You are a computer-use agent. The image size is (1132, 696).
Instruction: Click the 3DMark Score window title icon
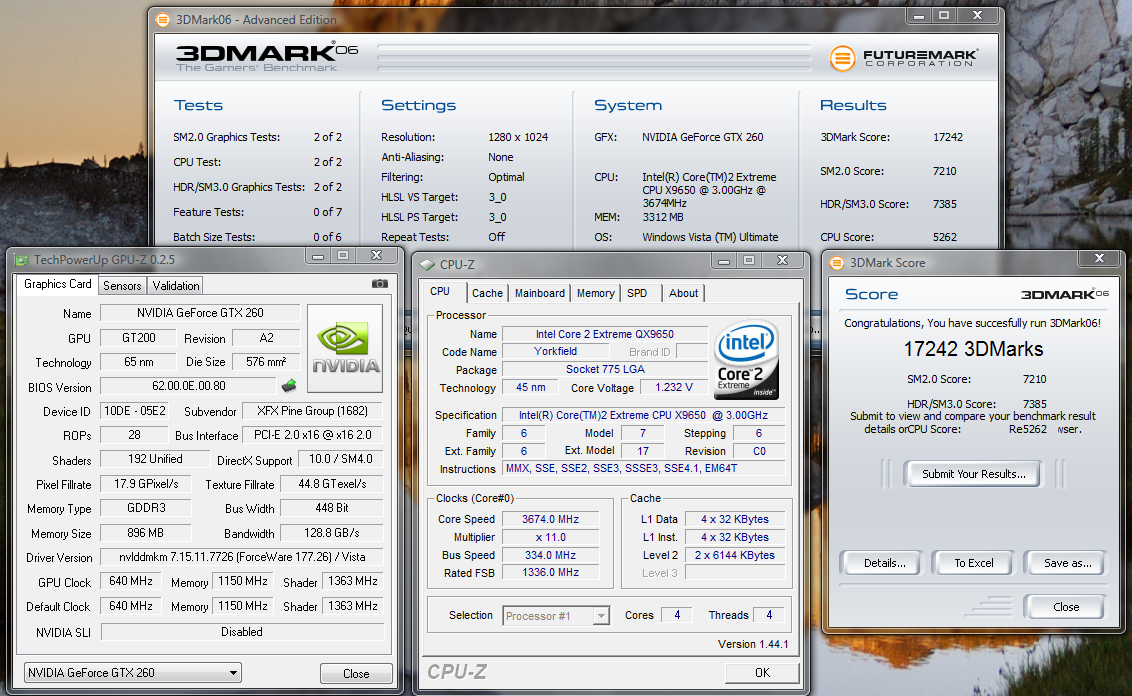tap(837, 263)
